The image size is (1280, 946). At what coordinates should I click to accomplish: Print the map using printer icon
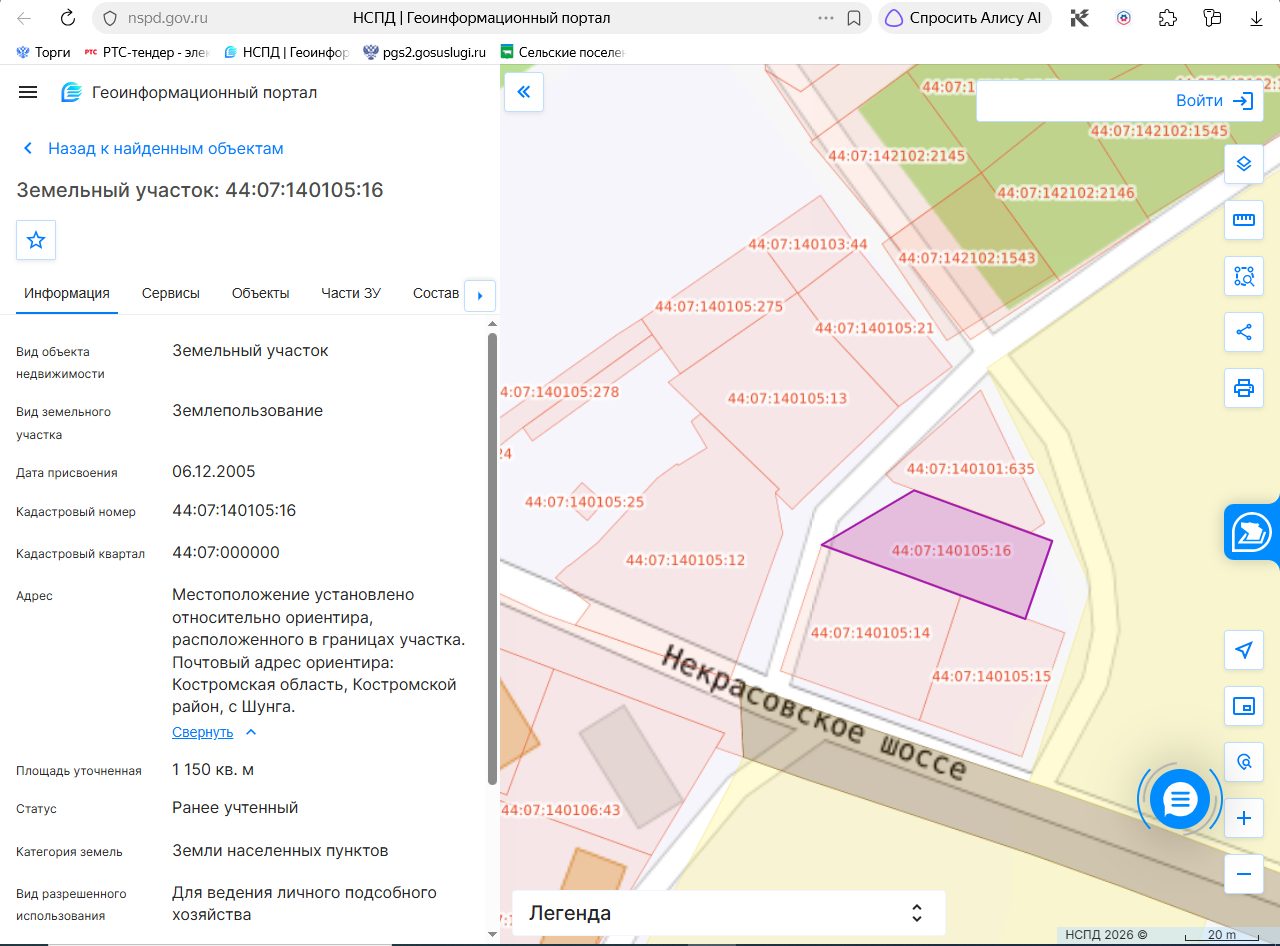click(x=1244, y=388)
